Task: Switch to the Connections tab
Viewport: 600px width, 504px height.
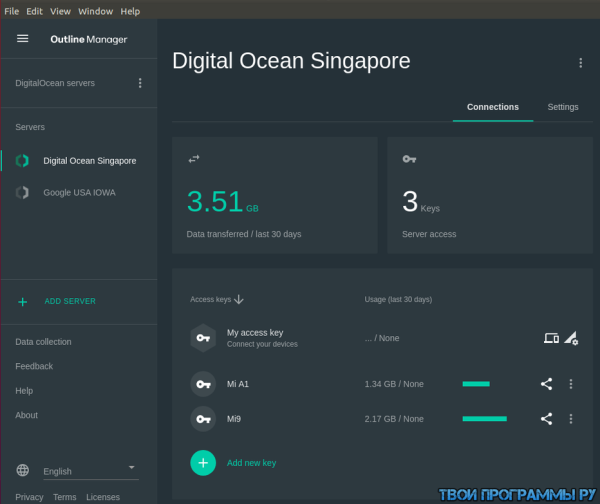Action: pyautogui.click(x=493, y=107)
